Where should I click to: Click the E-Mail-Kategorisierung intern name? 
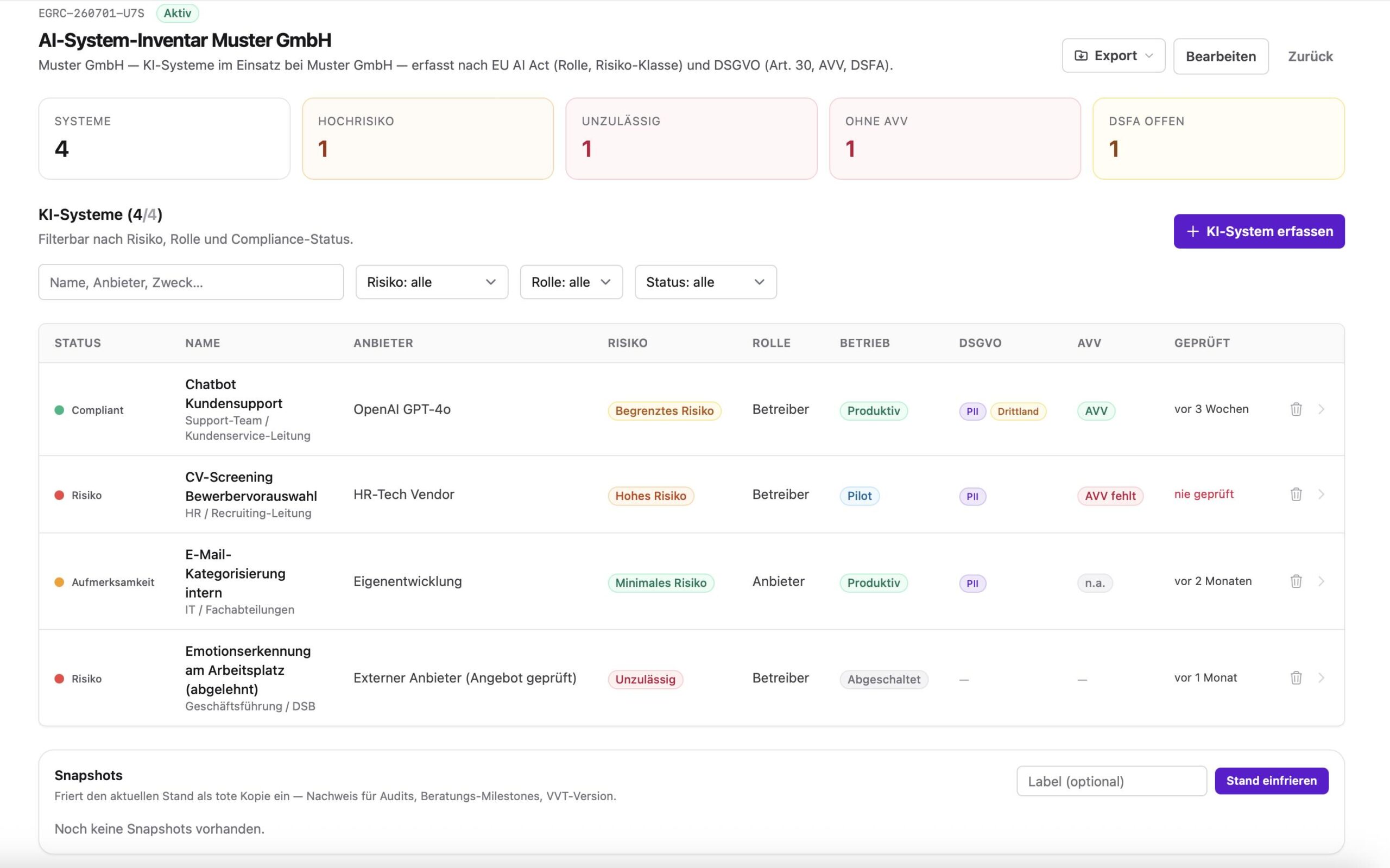click(235, 573)
